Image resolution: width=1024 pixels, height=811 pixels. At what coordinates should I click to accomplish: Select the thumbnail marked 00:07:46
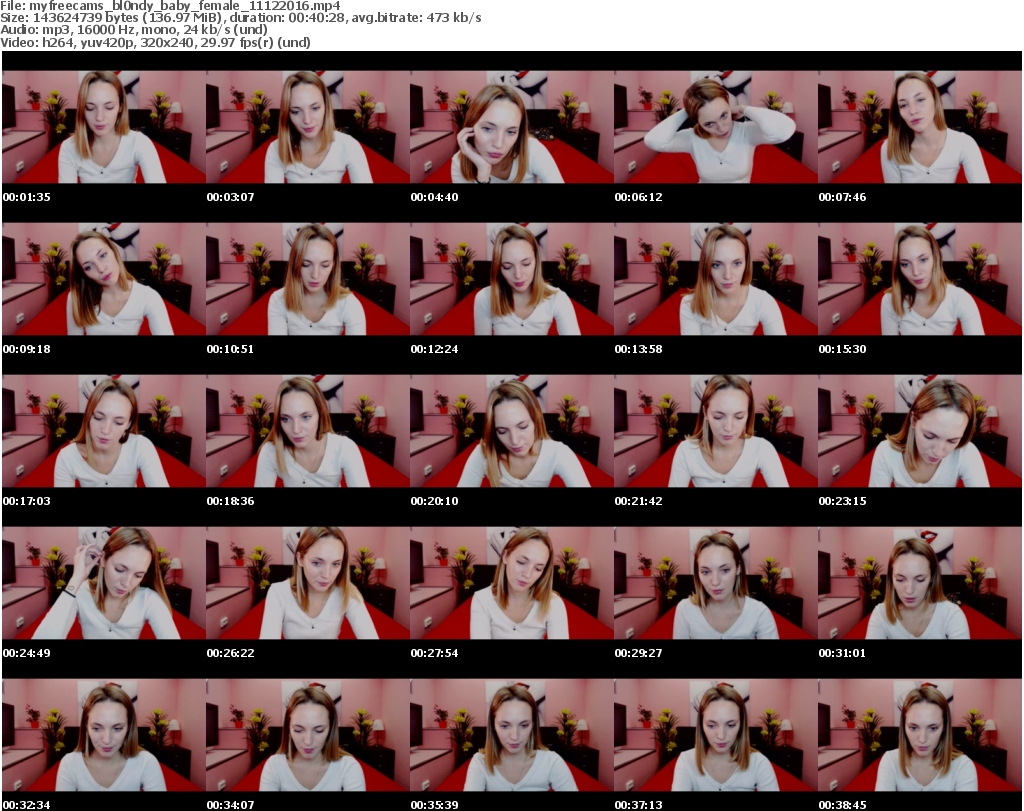[919, 127]
